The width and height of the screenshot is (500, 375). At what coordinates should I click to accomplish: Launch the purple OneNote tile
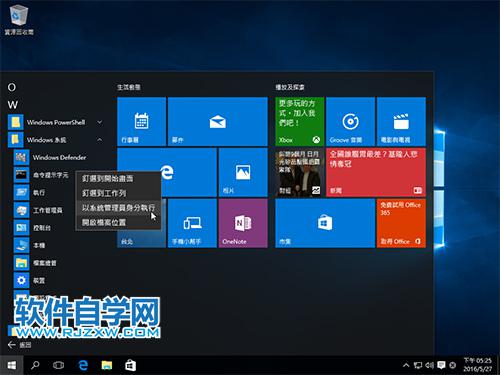tap(243, 223)
